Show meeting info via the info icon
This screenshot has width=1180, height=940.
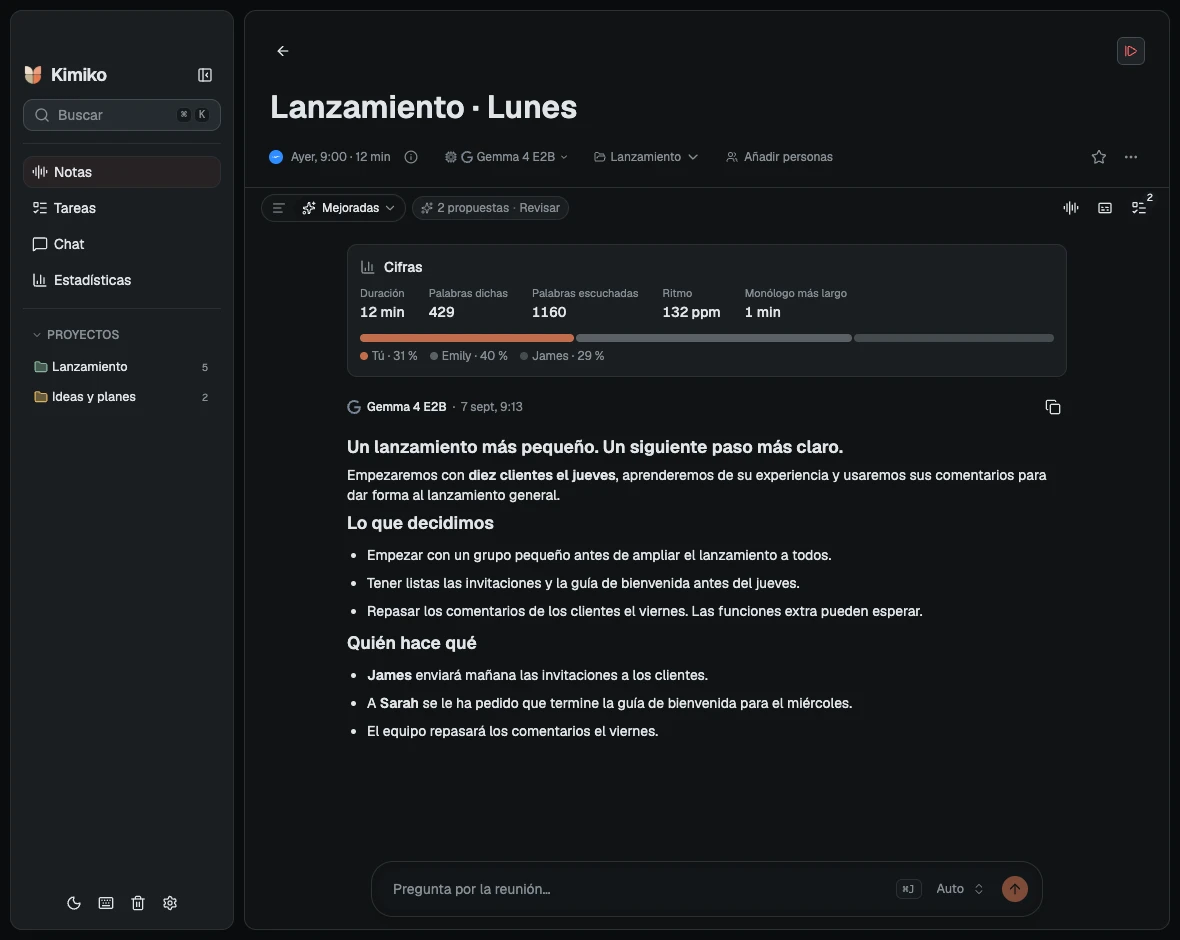click(411, 157)
